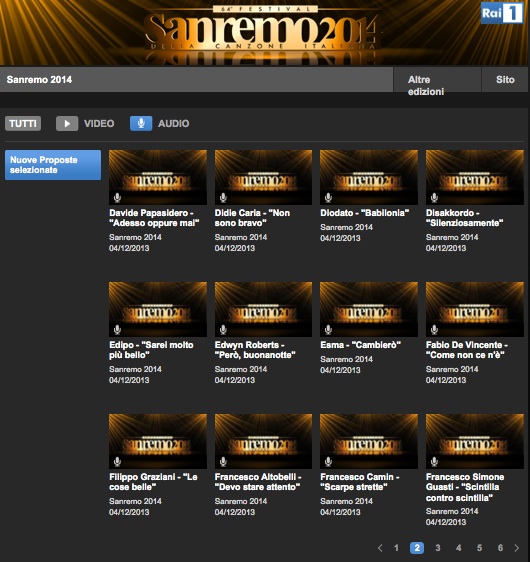Open Davide Papasidero "Adesso oppure mai" link
Image resolution: width=530 pixels, height=562 pixels.
154,218
